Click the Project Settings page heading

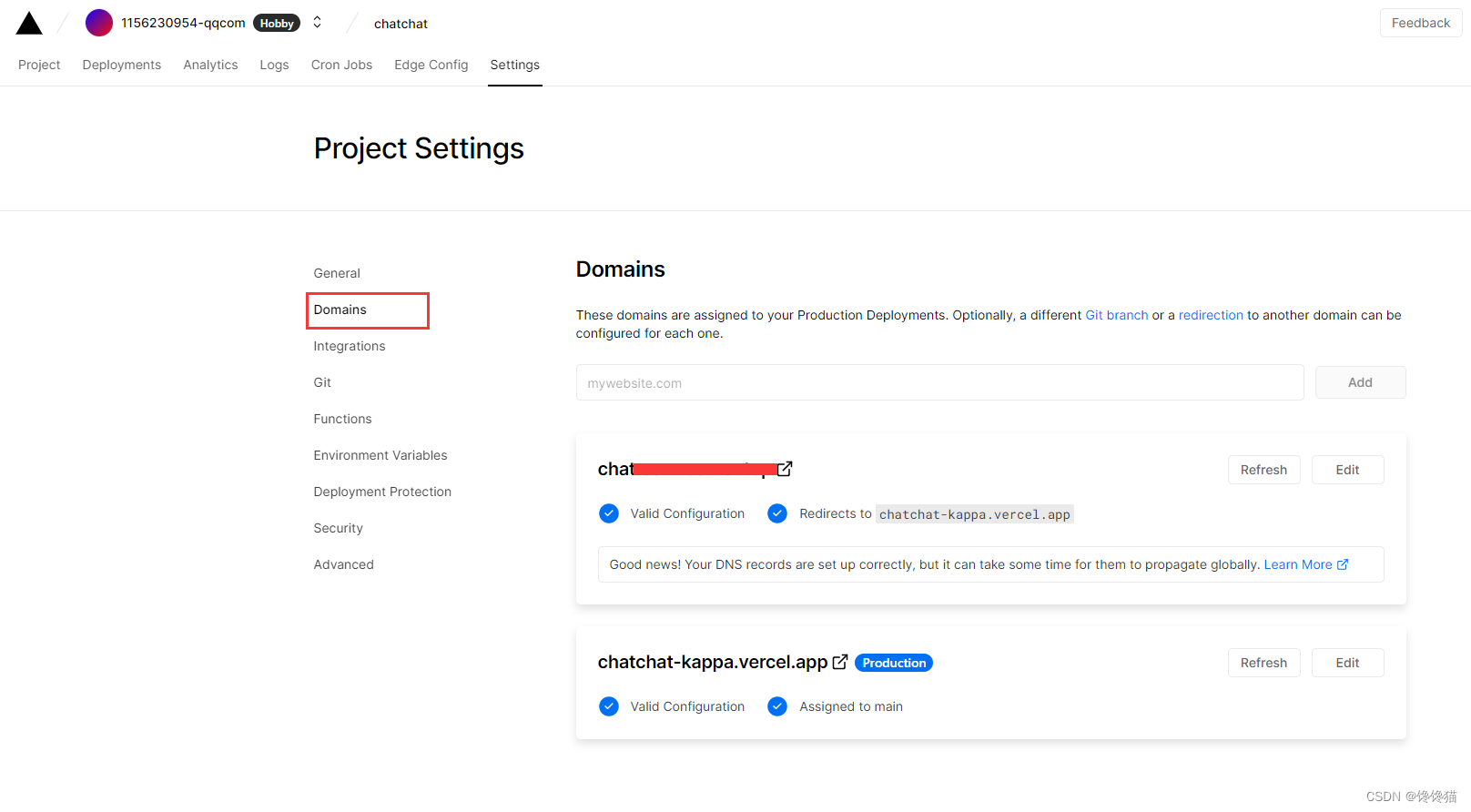coord(419,148)
